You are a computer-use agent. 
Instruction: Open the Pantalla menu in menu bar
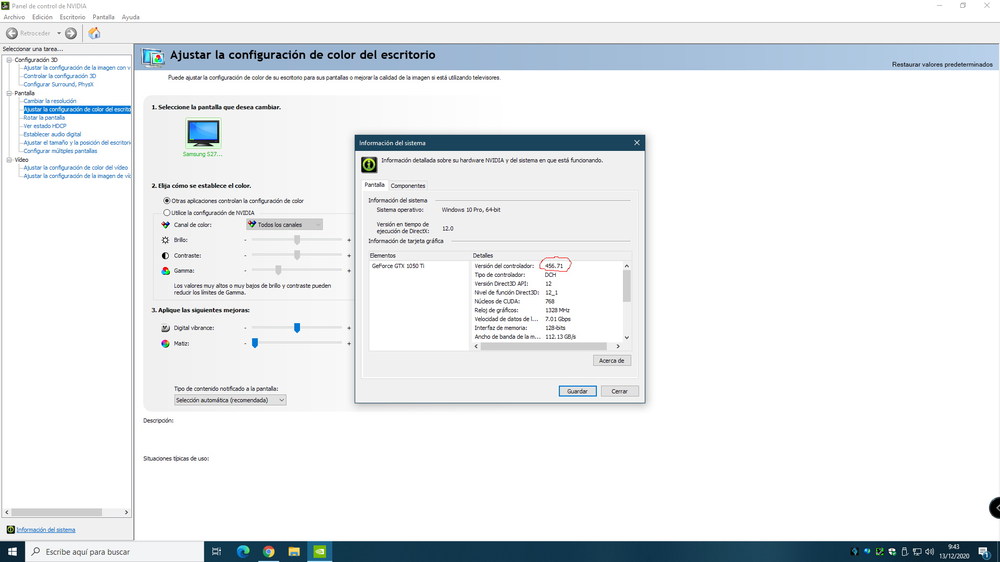pos(103,17)
